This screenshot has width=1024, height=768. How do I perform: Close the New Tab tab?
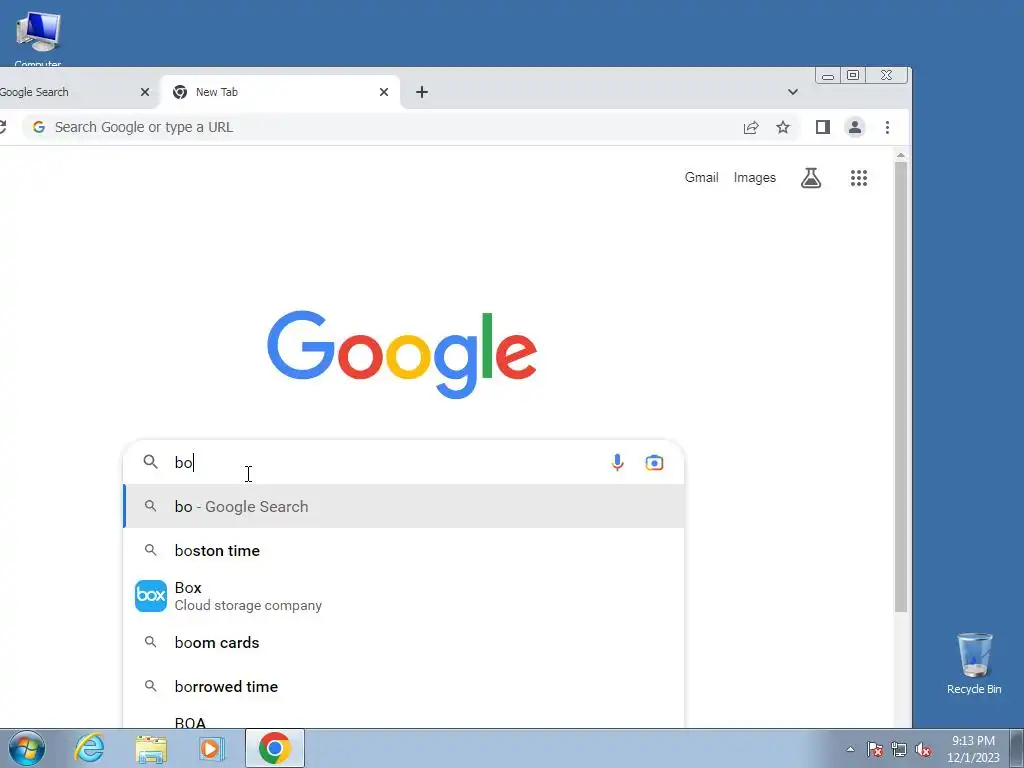(x=384, y=92)
